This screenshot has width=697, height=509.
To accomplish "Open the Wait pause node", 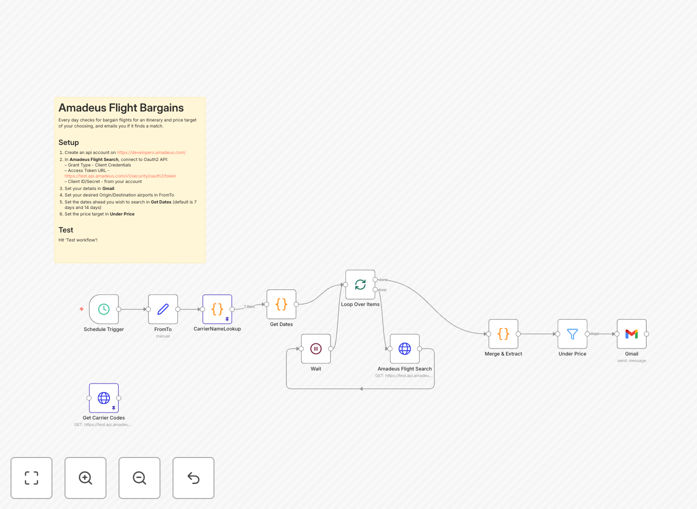I will [316, 349].
